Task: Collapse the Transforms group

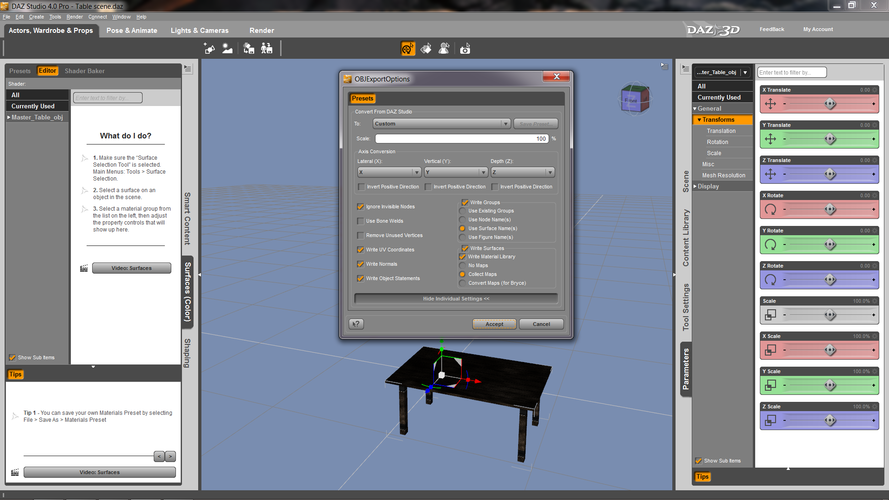Action: coord(700,120)
